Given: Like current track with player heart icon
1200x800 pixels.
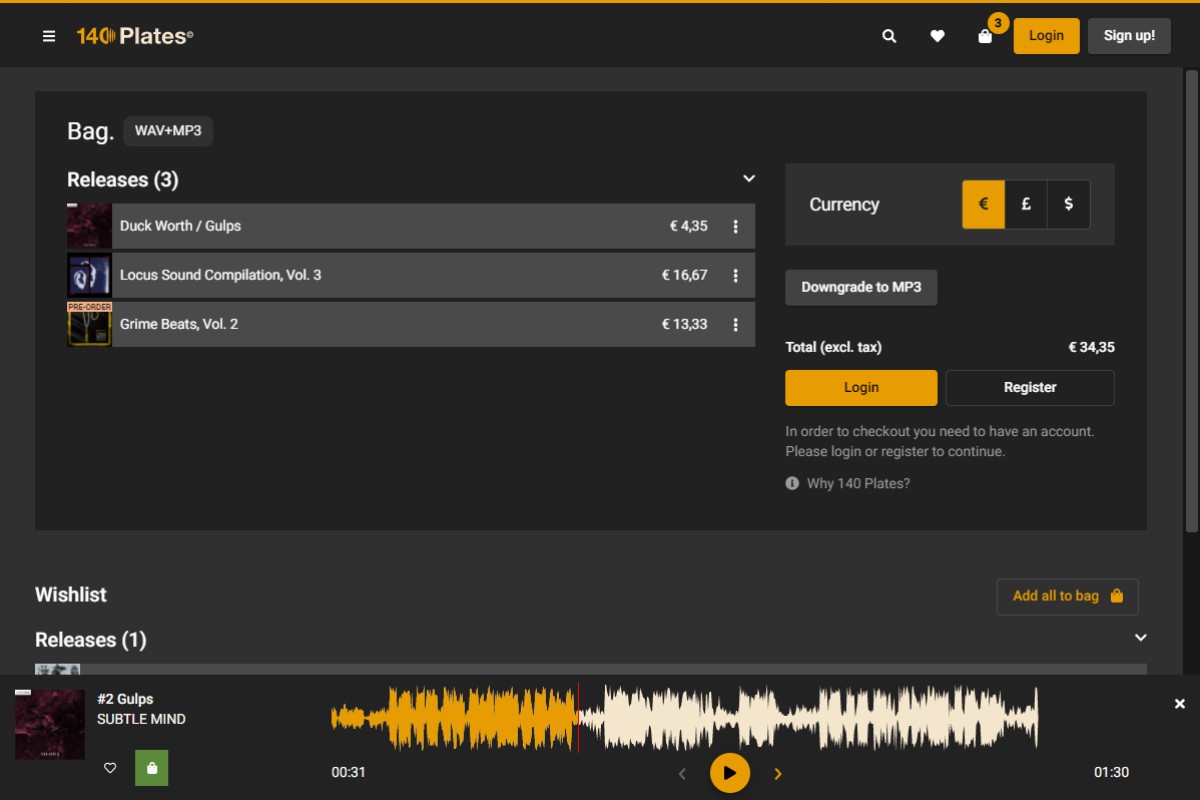Looking at the screenshot, I should point(111,768).
